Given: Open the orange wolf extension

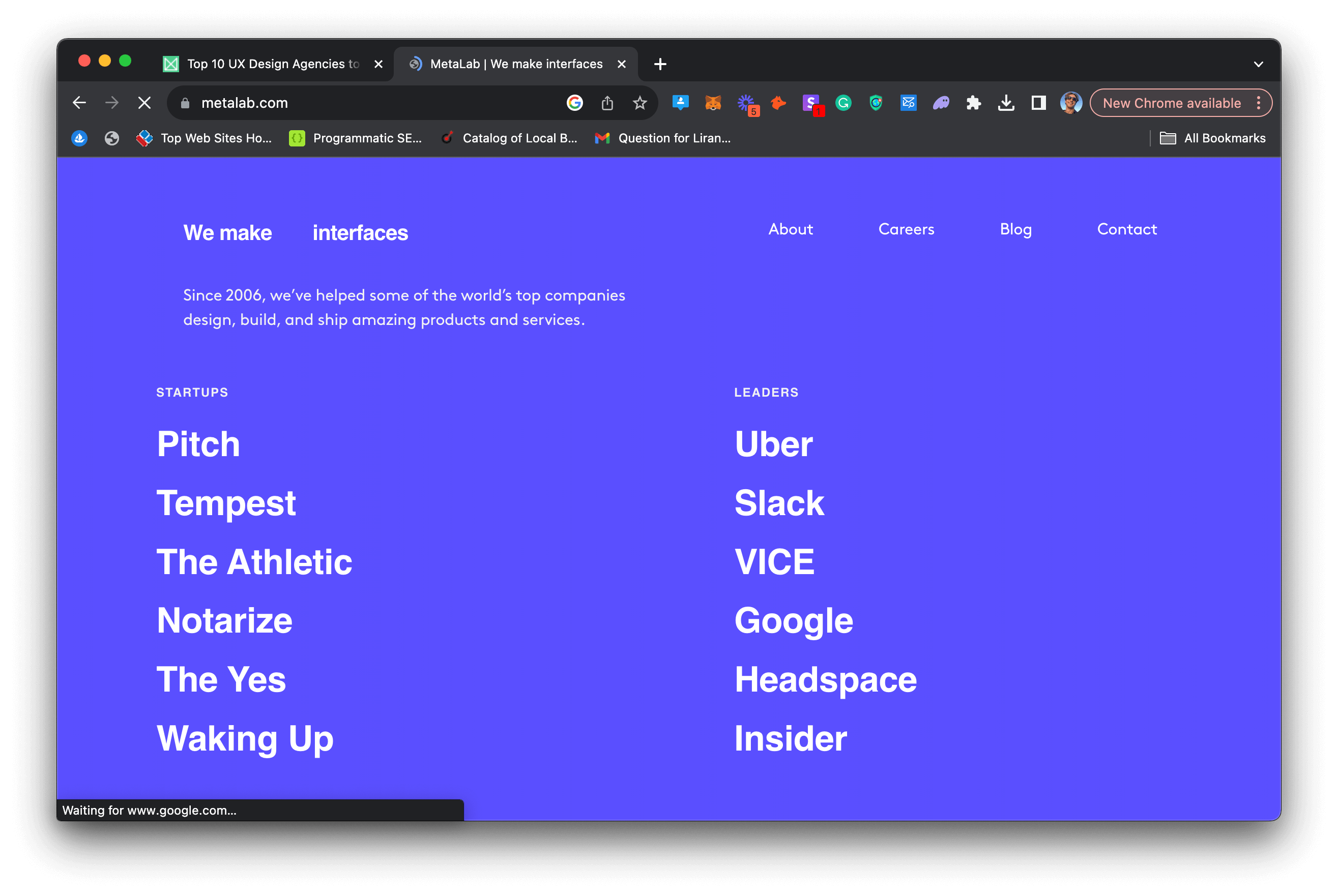Looking at the screenshot, I should (778, 103).
